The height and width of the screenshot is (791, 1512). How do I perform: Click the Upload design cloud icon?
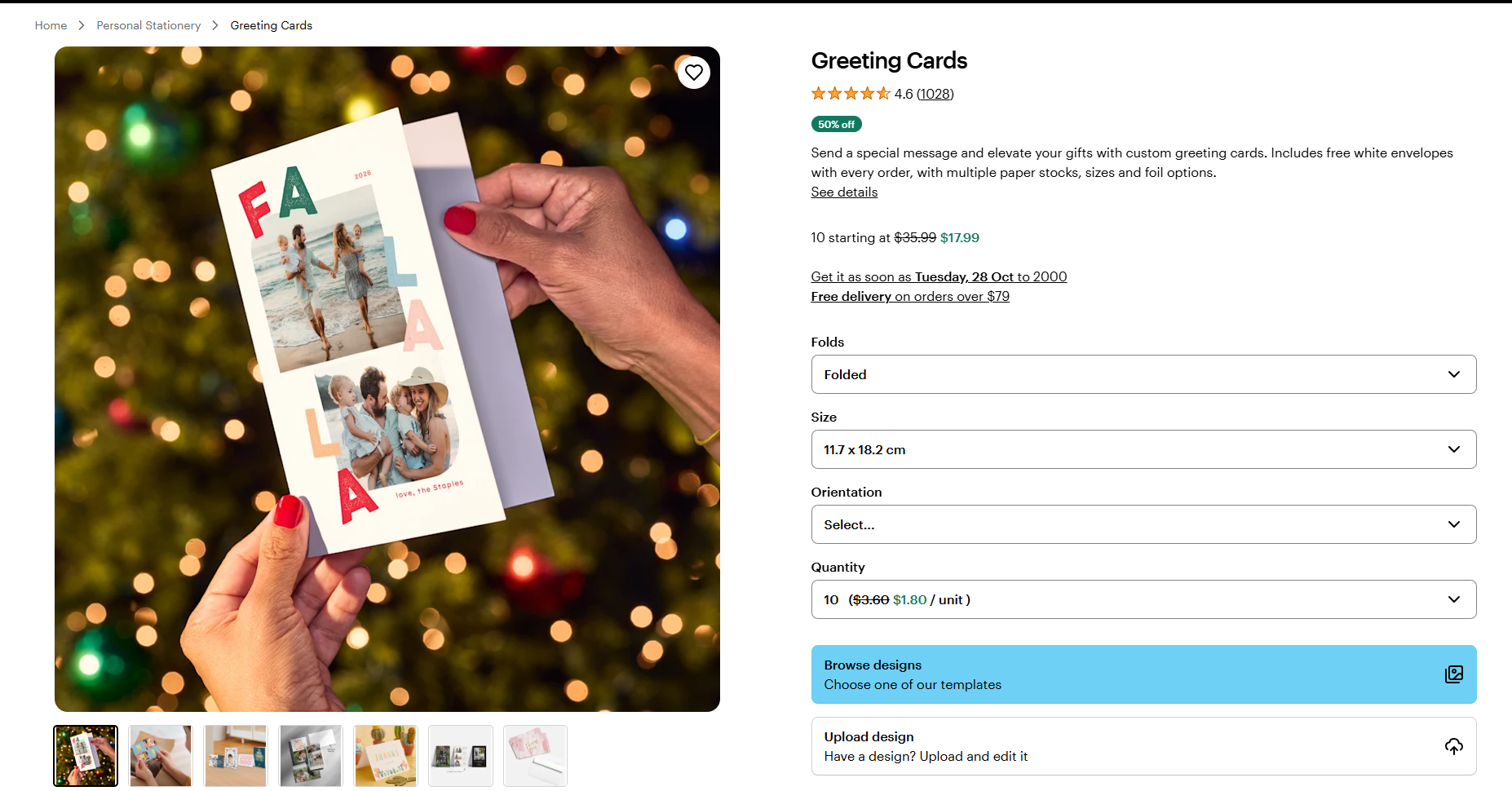pos(1453,746)
